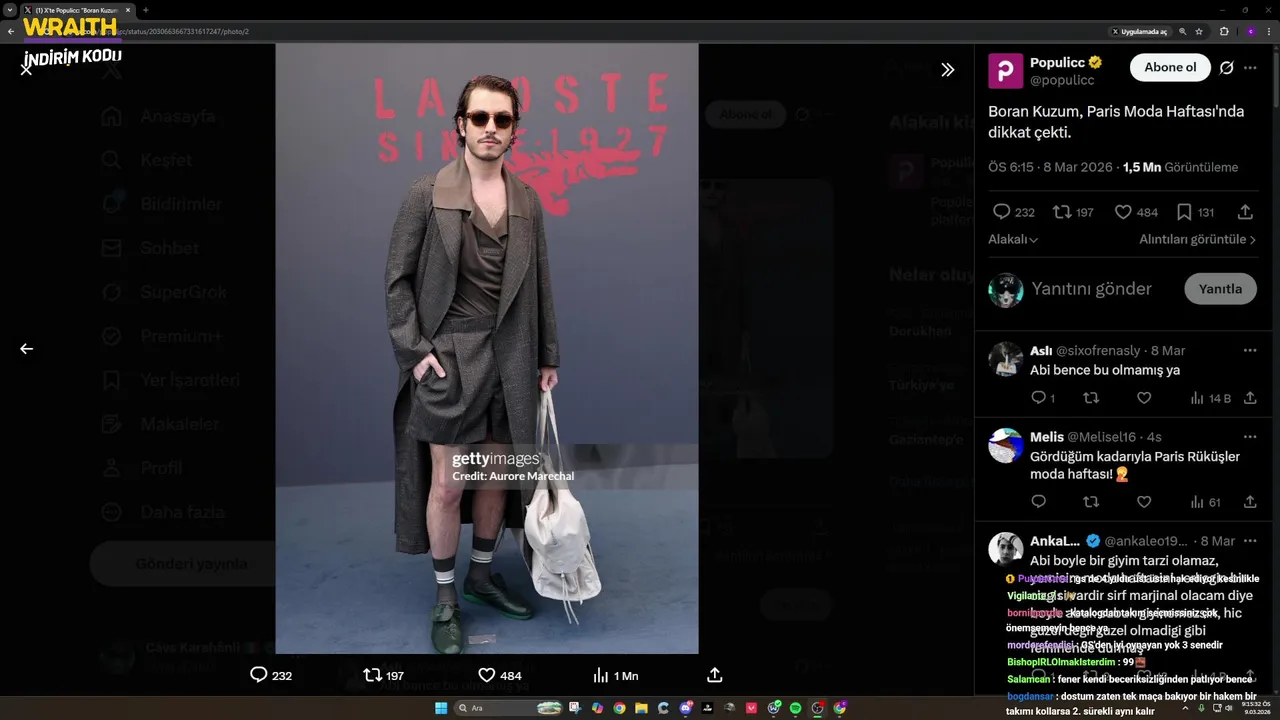Expand the Alakalı sort dropdown

(x=1013, y=240)
